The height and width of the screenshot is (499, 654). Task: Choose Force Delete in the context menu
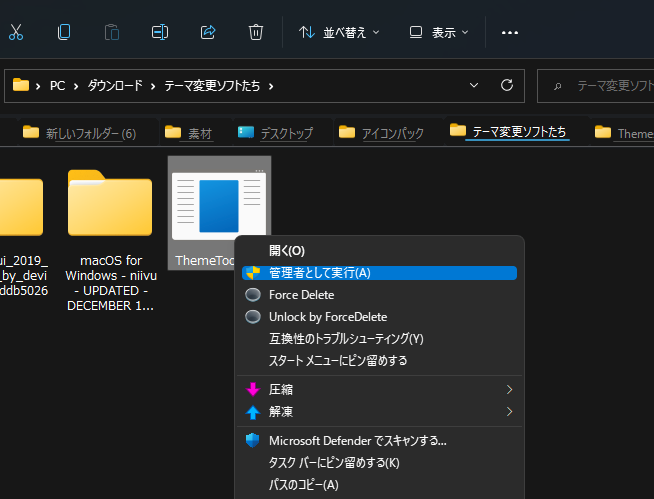pyautogui.click(x=379, y=295)
